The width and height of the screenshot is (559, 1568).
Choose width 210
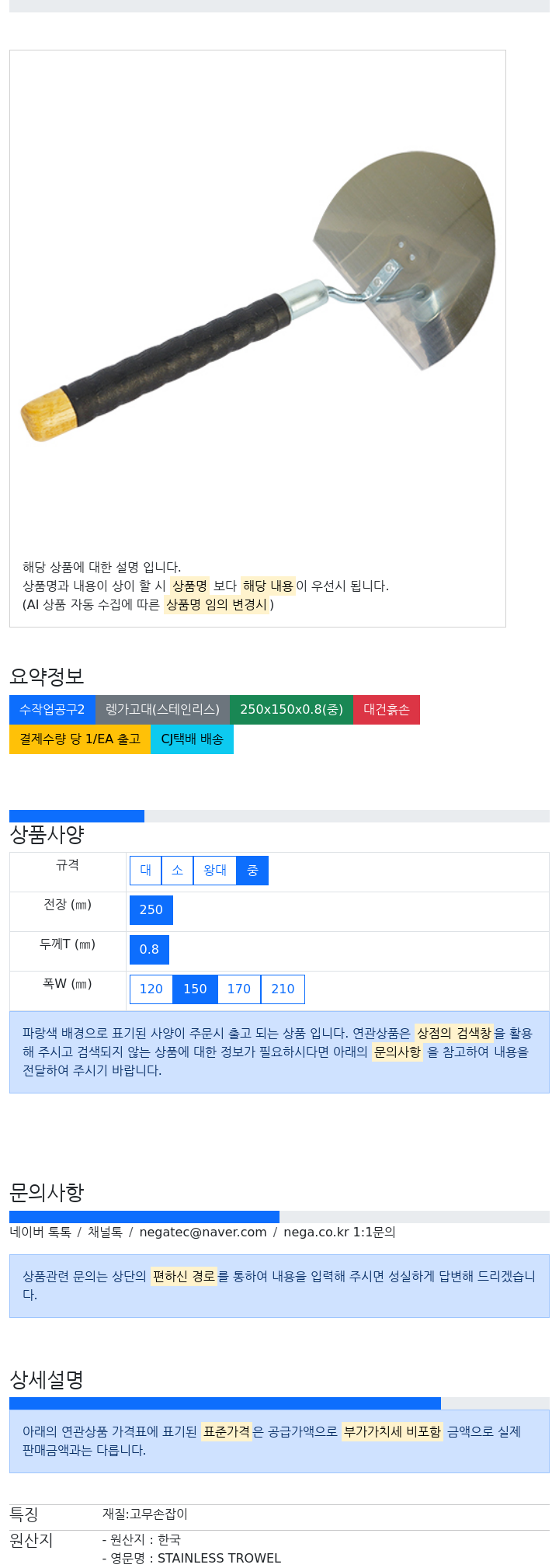click(x=283, y=989)
